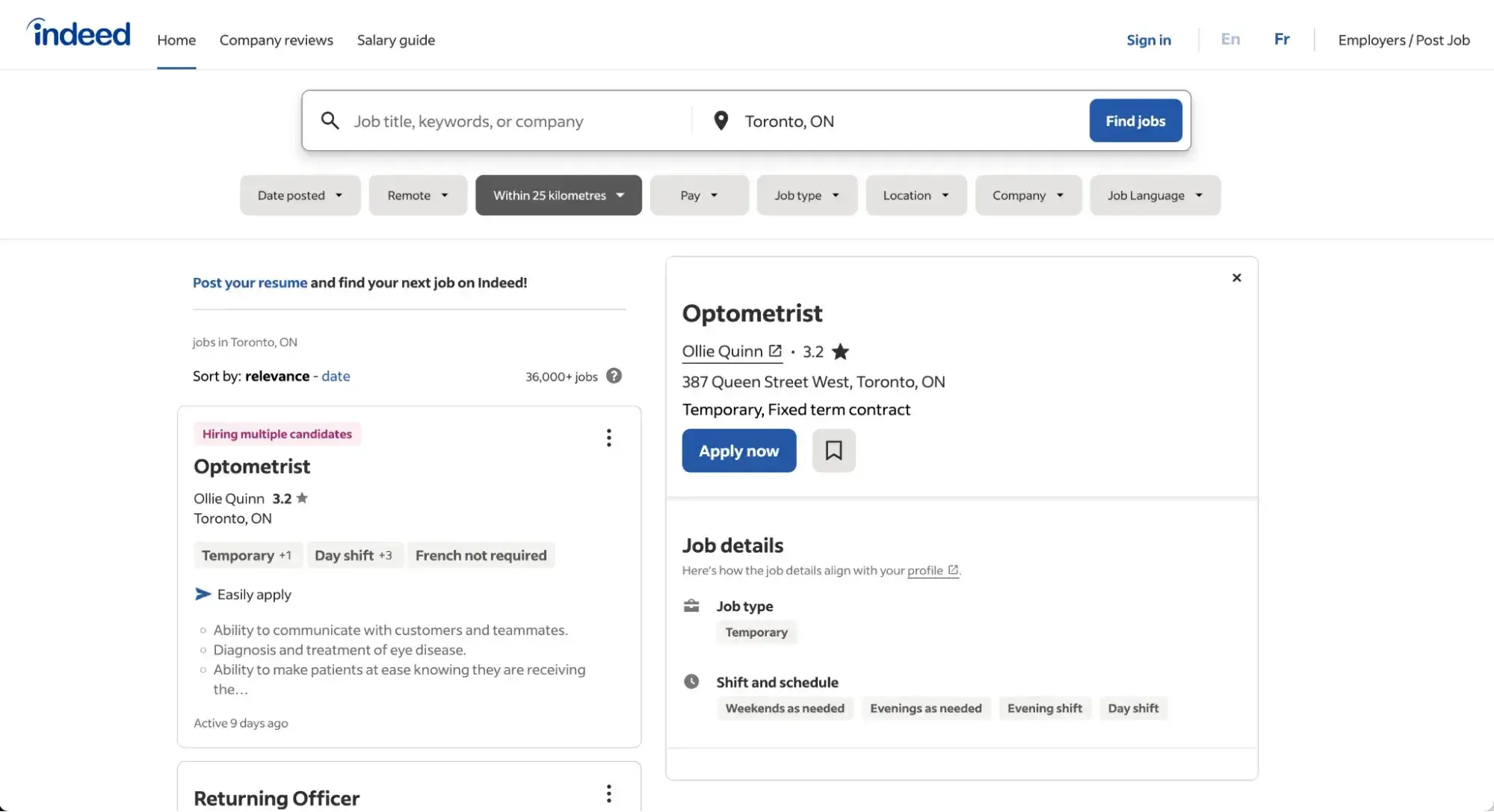
Task: Expand the Remote filter
Action: coord(418,195)
